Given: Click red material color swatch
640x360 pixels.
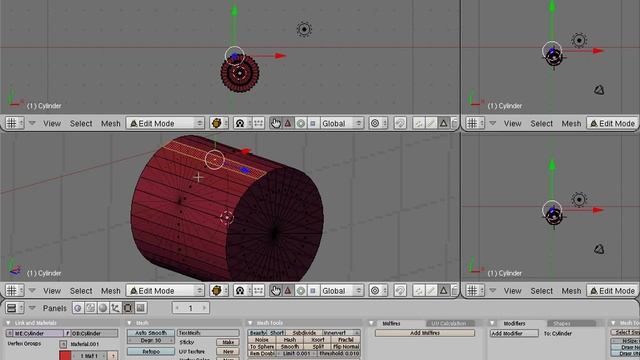Looking at the screenshot, I should pyautogui.click(x=65, y=355).
